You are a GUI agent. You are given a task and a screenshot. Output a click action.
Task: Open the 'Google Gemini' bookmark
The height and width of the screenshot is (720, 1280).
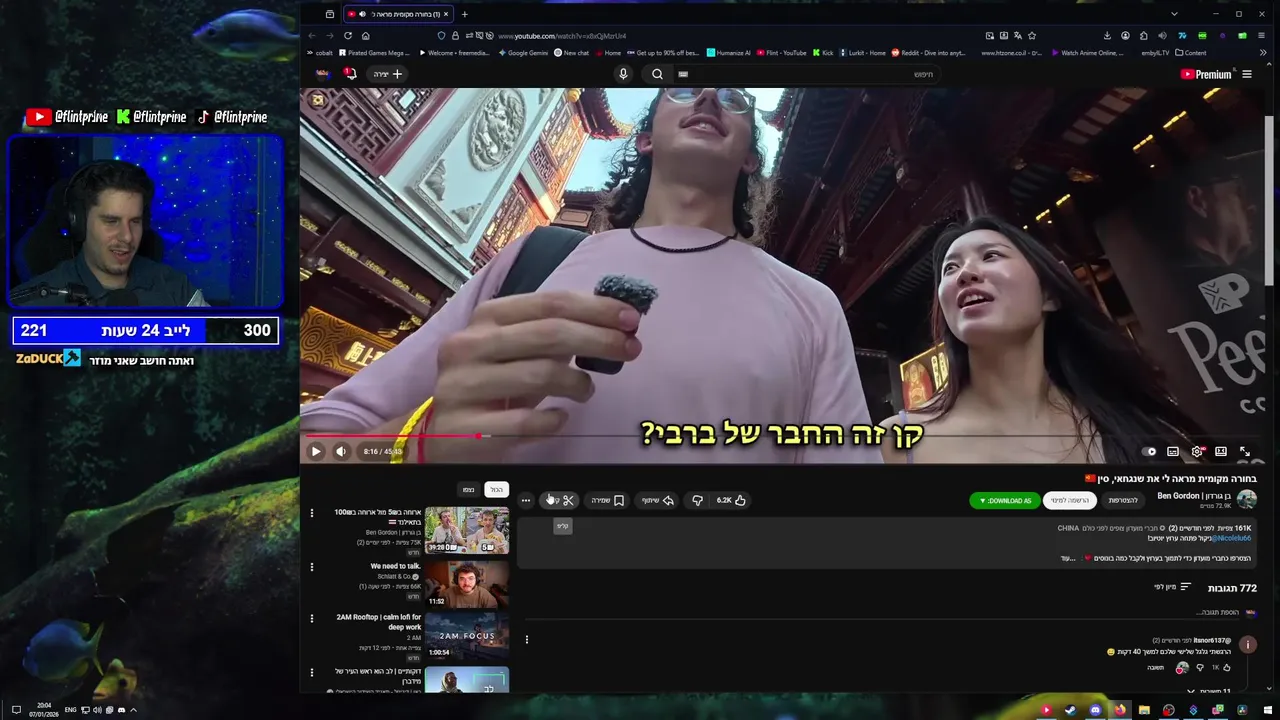[x=523, y=53]
